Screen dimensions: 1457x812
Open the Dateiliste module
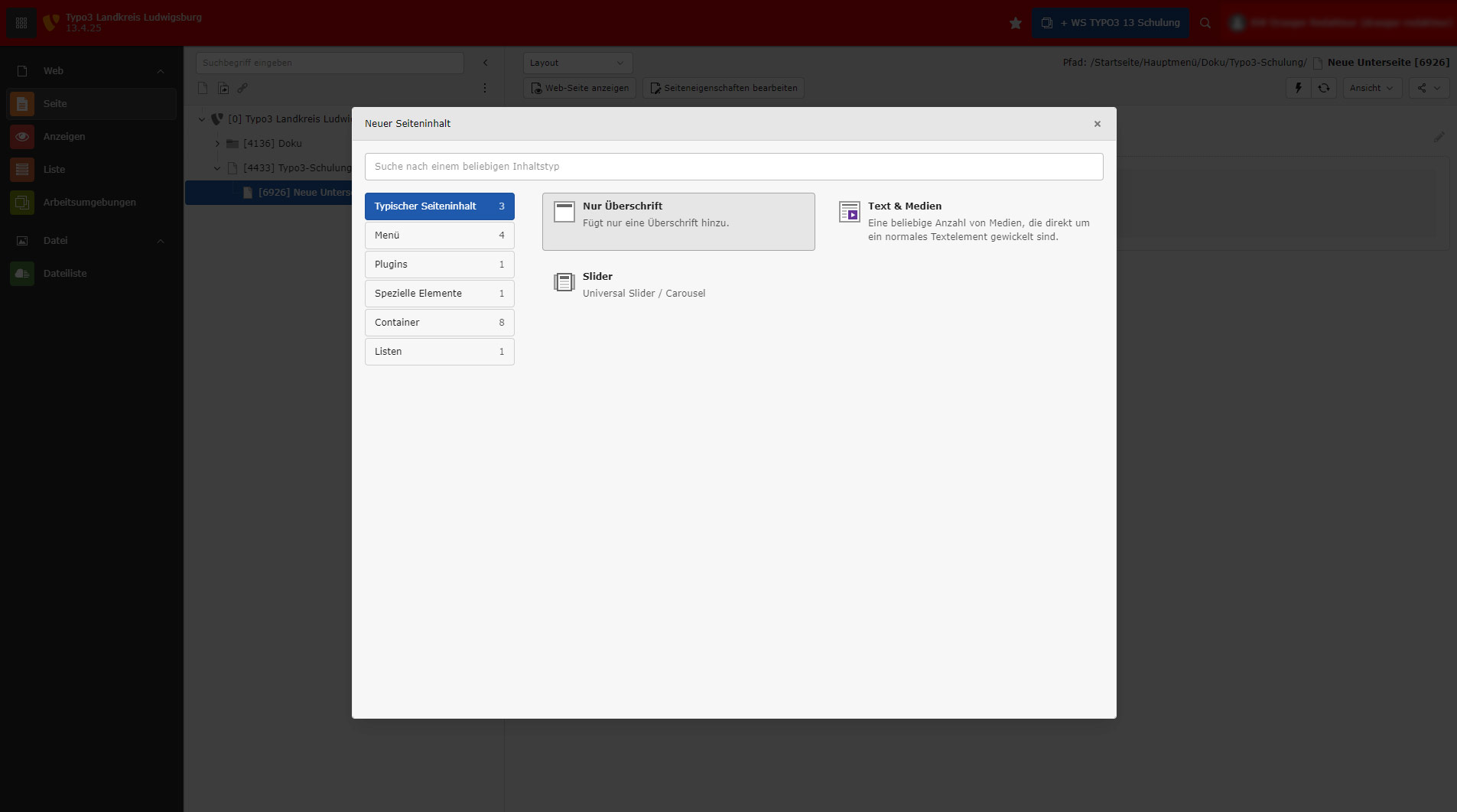click(64, 274)
